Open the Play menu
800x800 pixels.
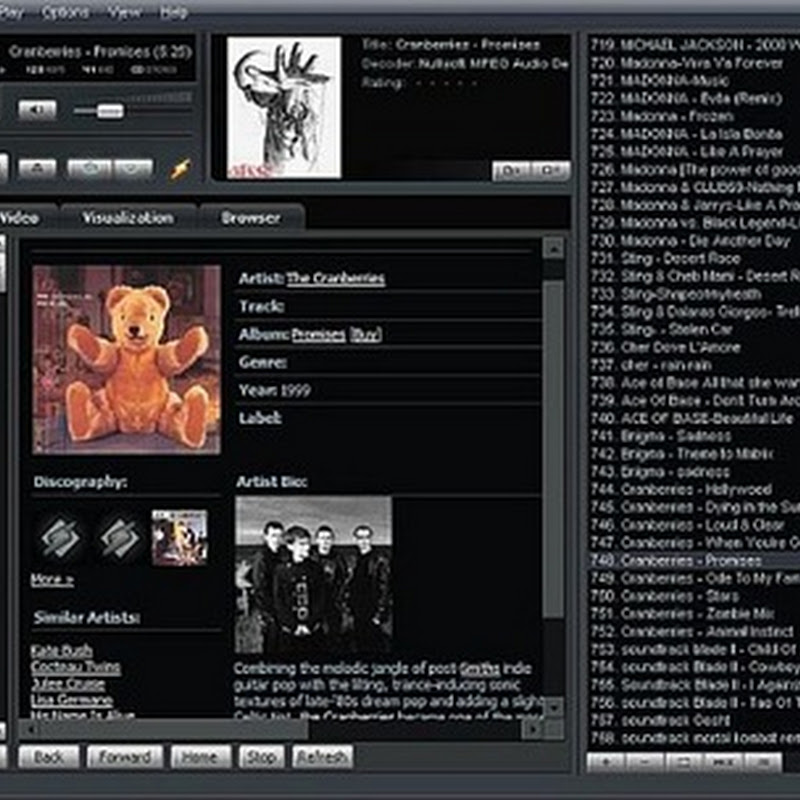11,12
